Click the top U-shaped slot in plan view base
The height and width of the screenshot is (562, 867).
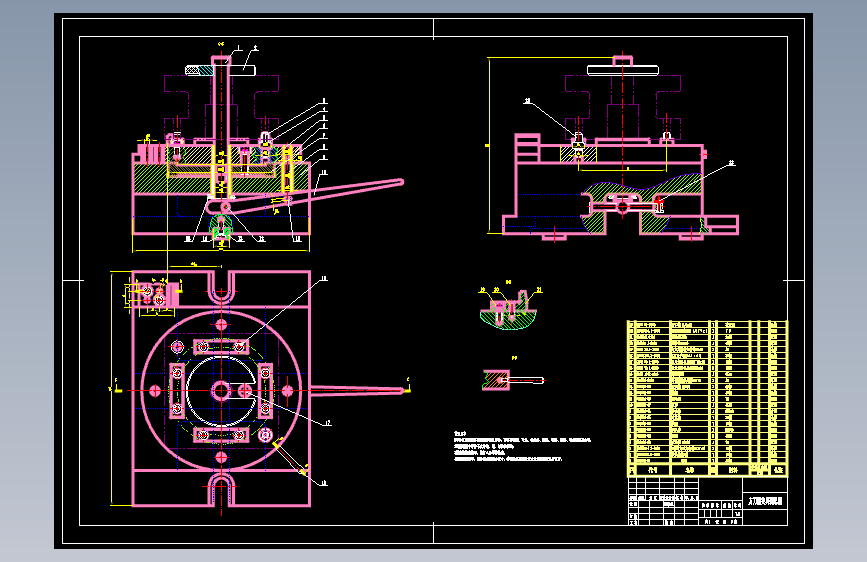point(221,287)
